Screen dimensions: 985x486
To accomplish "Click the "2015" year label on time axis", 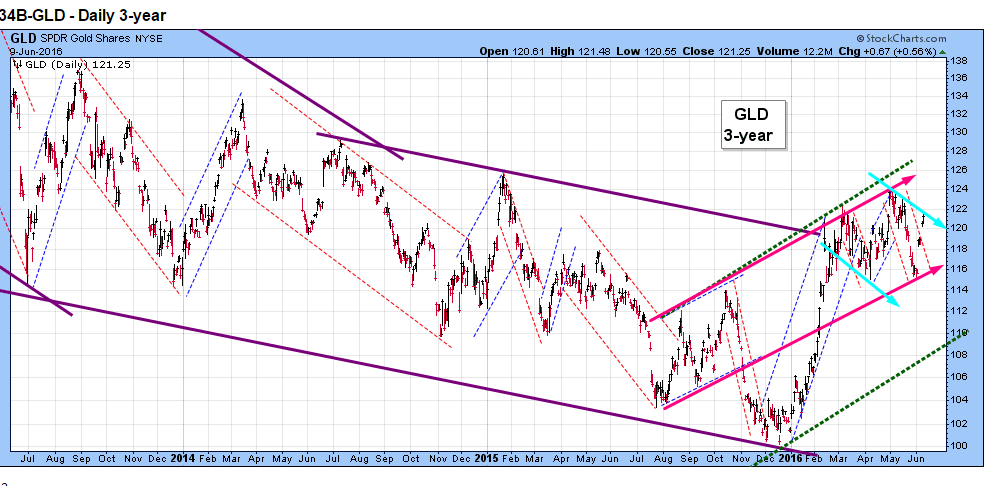I will (487, 459).
